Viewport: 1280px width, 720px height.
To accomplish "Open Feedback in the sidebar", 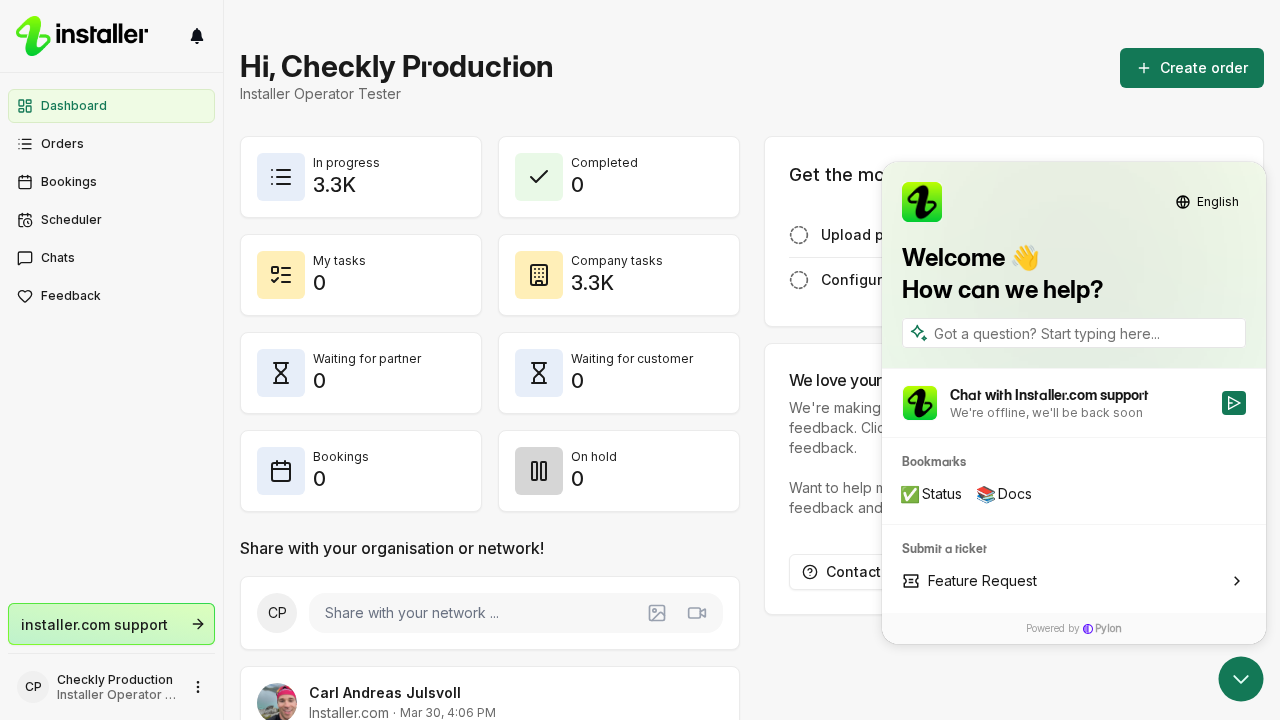I will [111, 296].
